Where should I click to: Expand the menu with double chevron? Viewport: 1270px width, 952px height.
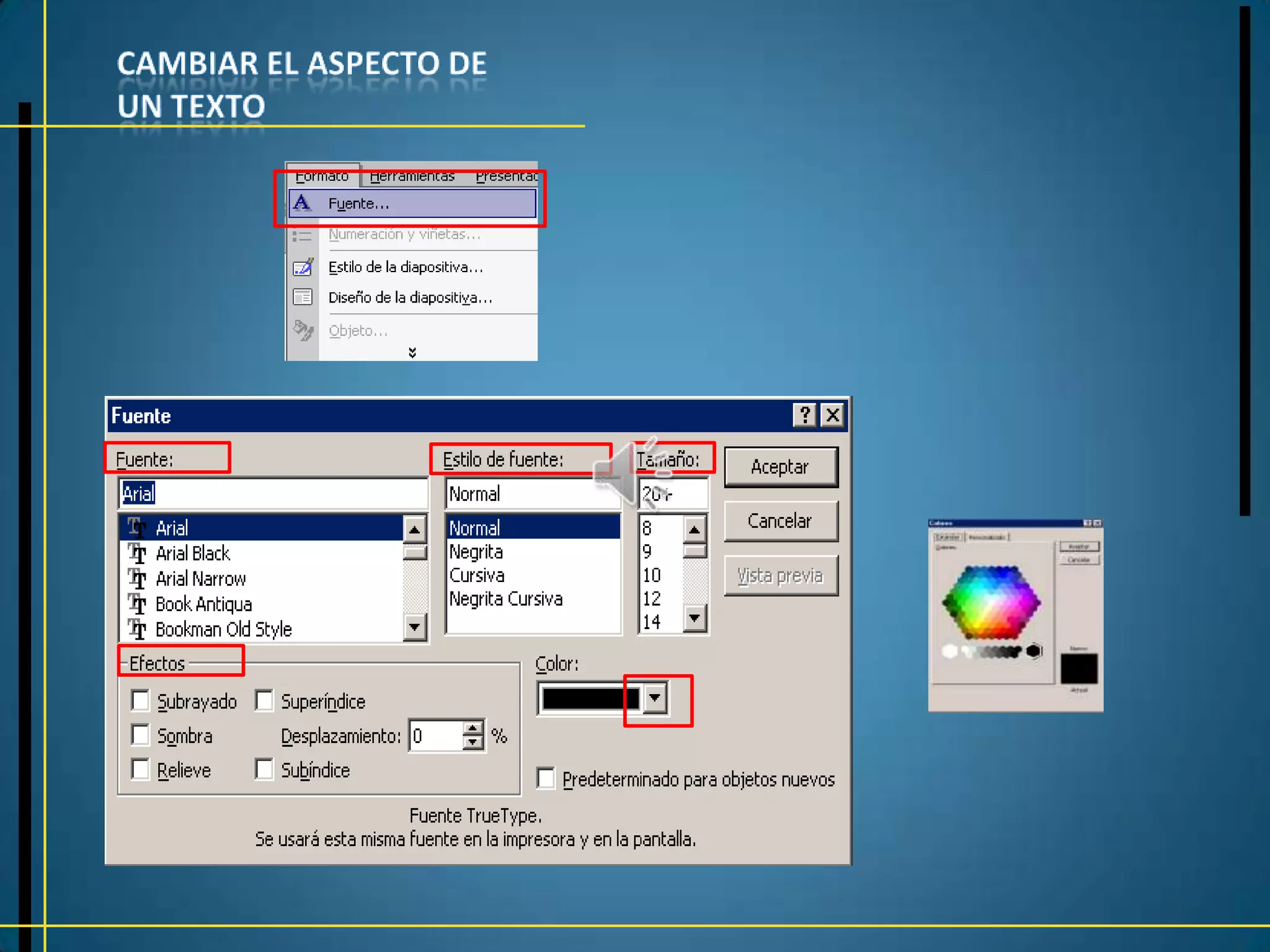click(x=412, y=353)
